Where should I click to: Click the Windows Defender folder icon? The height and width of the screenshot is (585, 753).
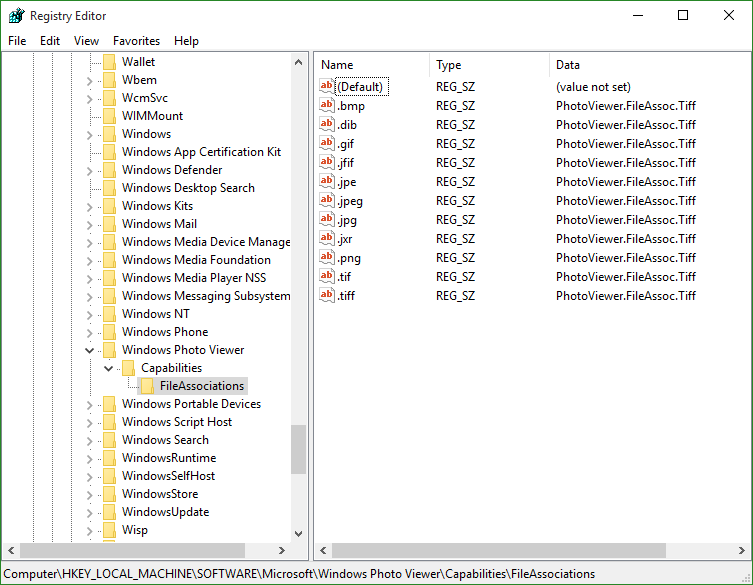tap(109, 170)
